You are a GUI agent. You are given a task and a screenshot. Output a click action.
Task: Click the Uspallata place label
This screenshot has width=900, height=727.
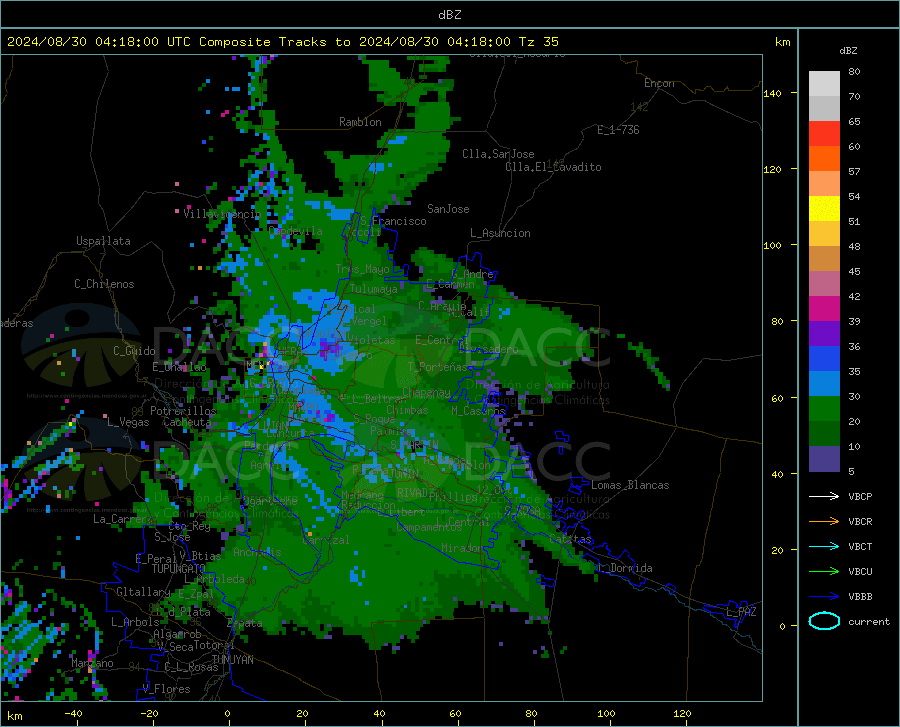tap(103, 241)
